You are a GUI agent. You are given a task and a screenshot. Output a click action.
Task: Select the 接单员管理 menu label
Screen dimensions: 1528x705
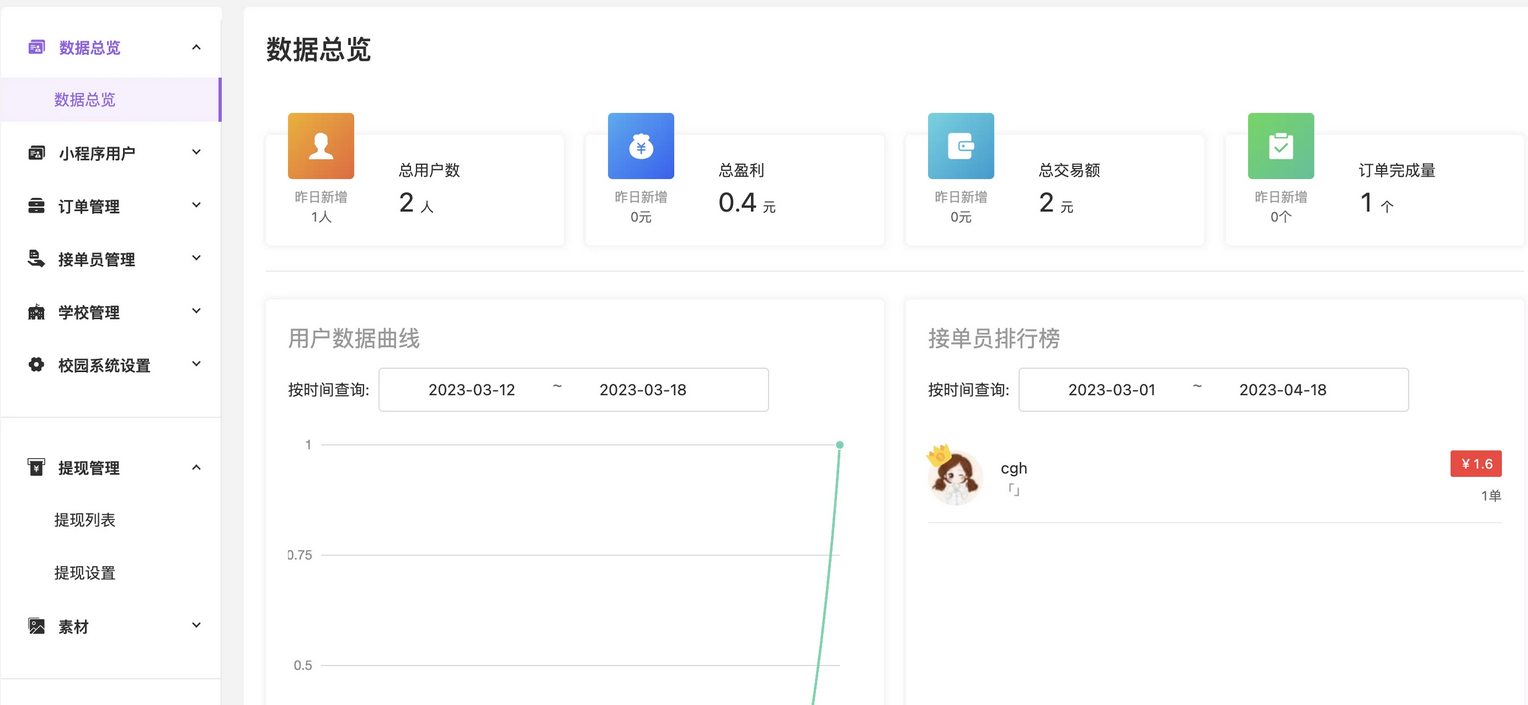pyautogui.click(x=97, y=259)
